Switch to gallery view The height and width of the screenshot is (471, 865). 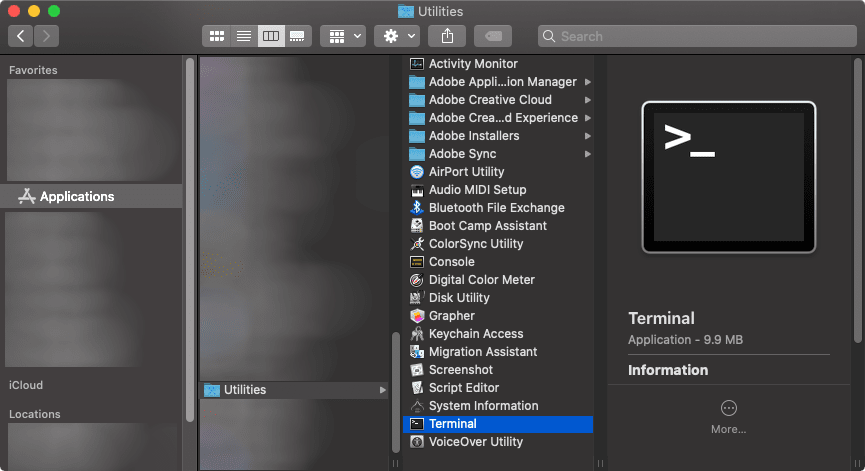pos(298,36)
